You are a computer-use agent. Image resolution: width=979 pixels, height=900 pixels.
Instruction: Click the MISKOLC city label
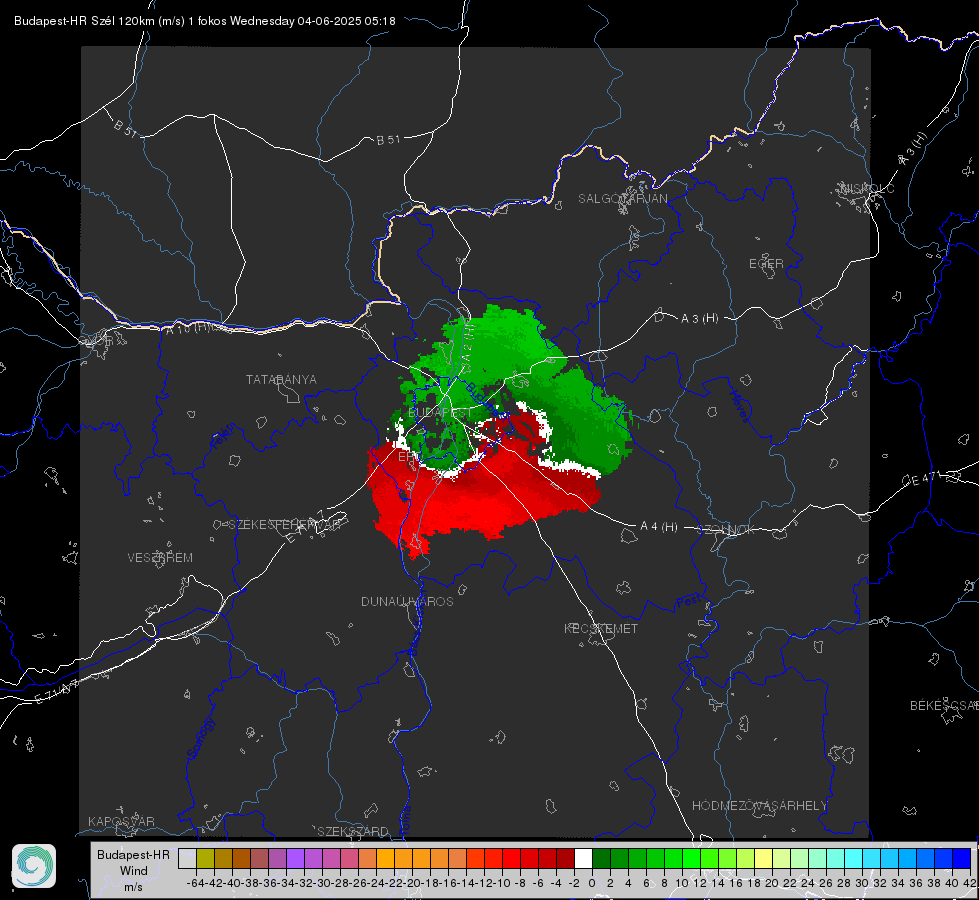pos(867,188)
